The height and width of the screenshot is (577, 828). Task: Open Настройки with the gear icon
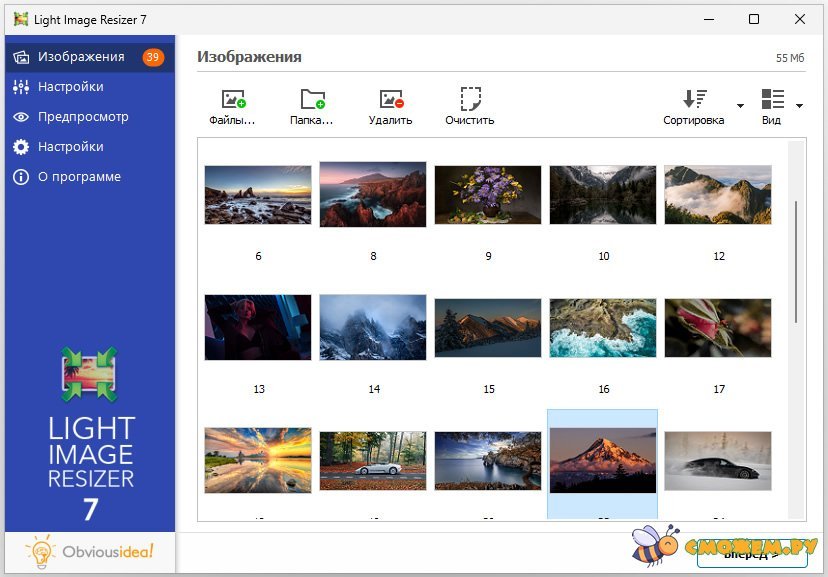point(70,147)
